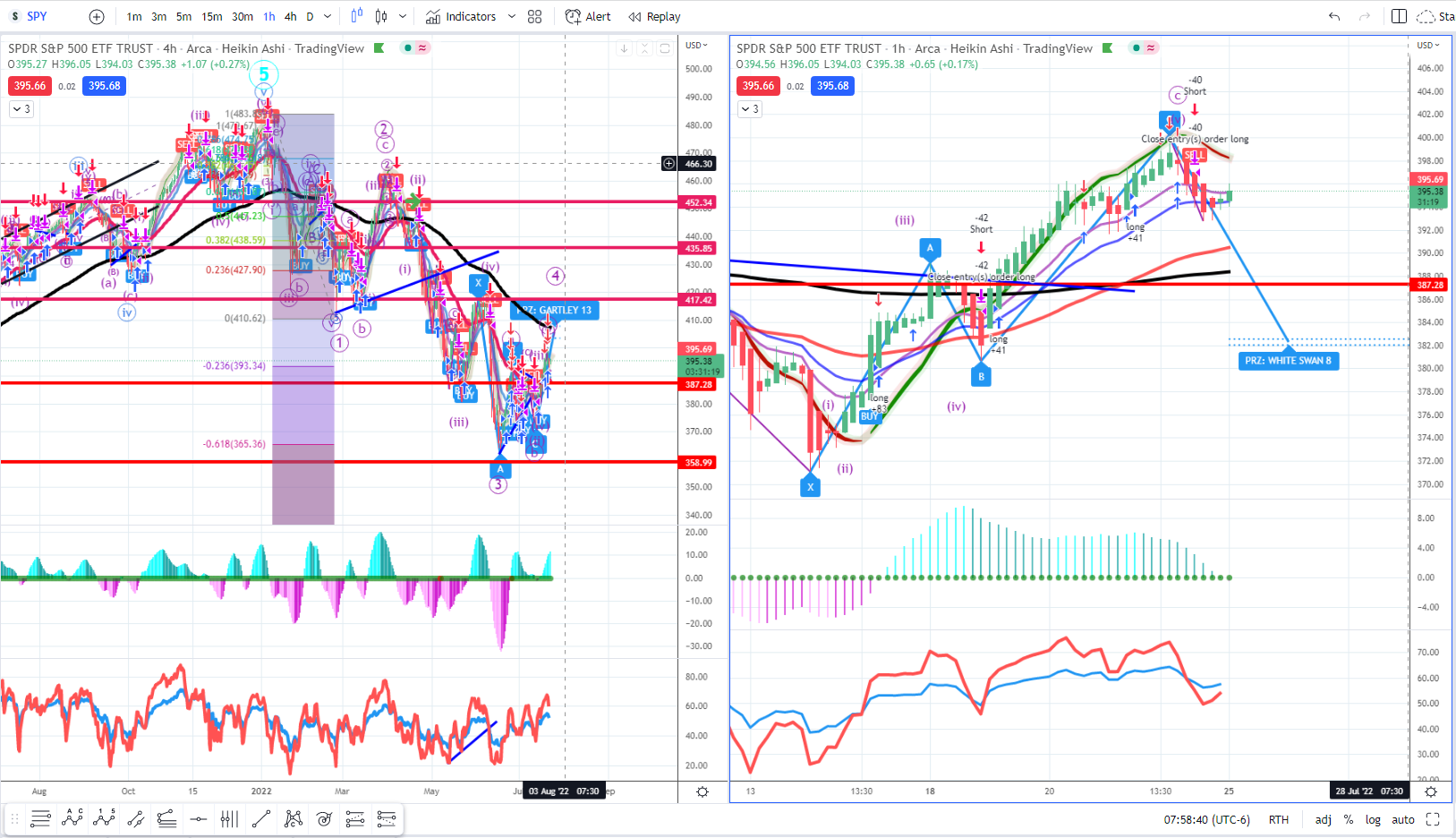
Task: Select the Fib Time Zone tool
Action: pyautogui.click(x=230, y=818)
